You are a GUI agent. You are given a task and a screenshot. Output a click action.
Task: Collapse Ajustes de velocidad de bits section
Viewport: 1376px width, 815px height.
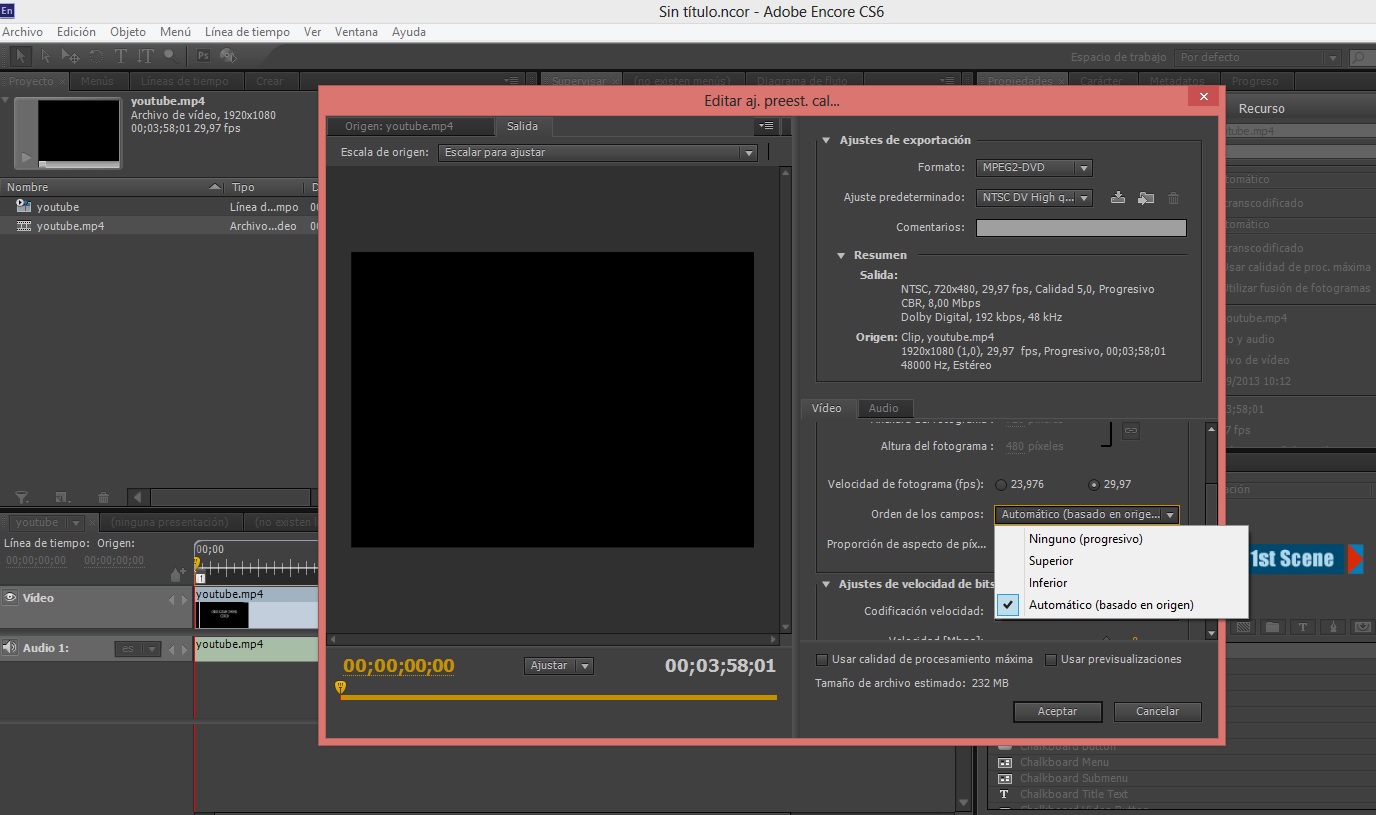pos(827,585)
